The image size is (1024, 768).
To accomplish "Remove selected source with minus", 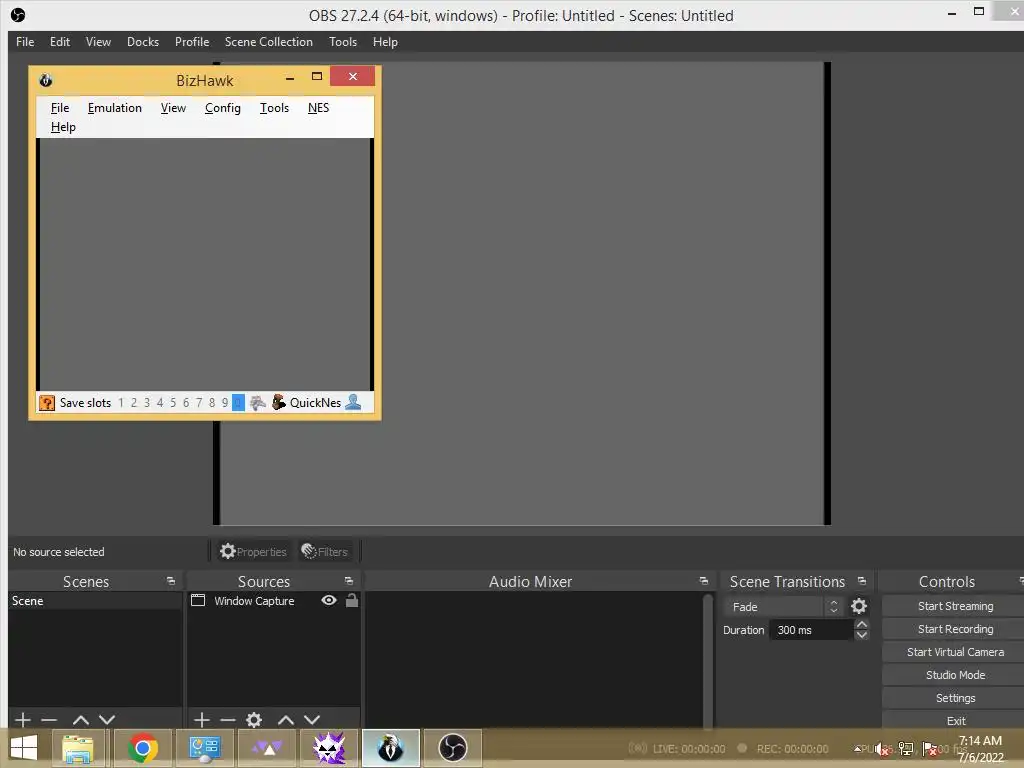I will pos(228,720).
